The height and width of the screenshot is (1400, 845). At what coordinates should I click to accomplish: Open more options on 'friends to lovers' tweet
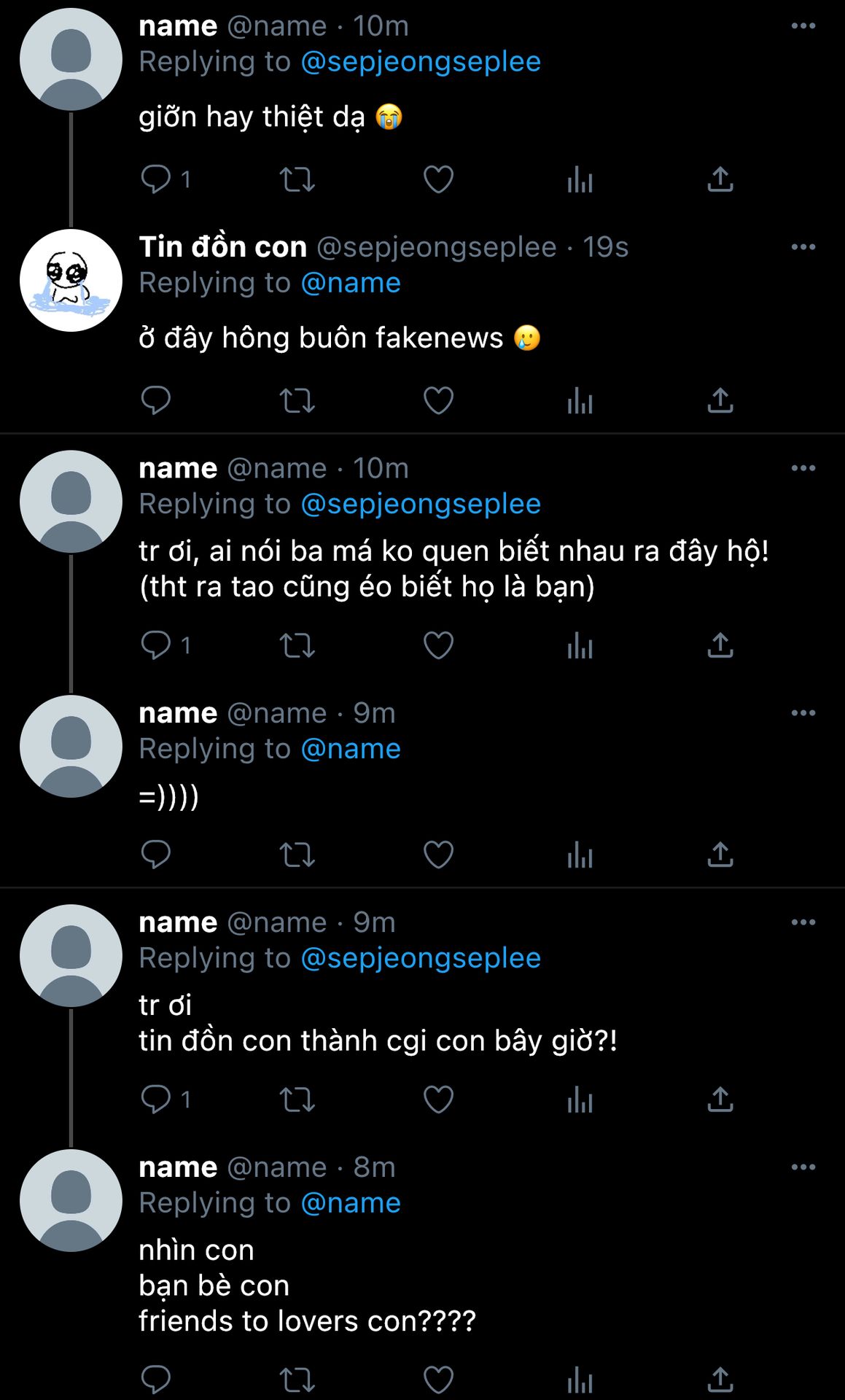803,1167
